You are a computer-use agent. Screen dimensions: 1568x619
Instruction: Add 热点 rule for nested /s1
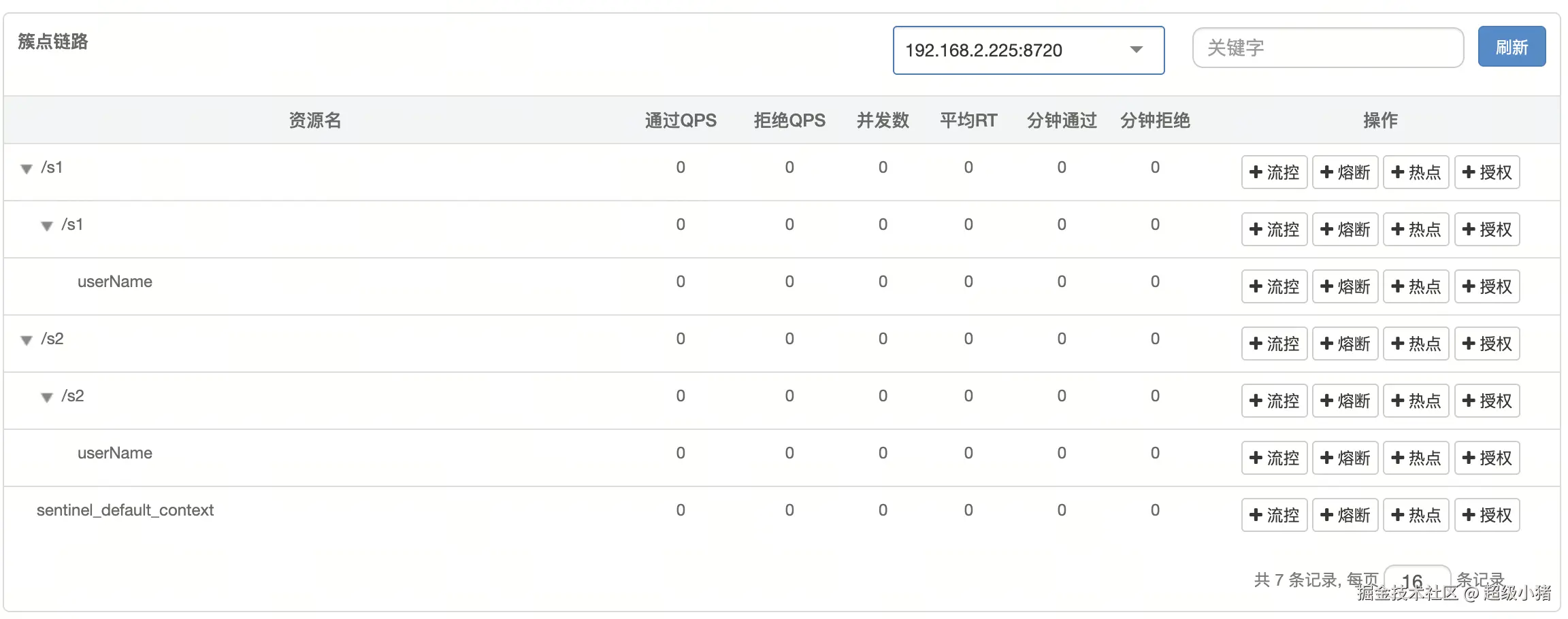1416,229
